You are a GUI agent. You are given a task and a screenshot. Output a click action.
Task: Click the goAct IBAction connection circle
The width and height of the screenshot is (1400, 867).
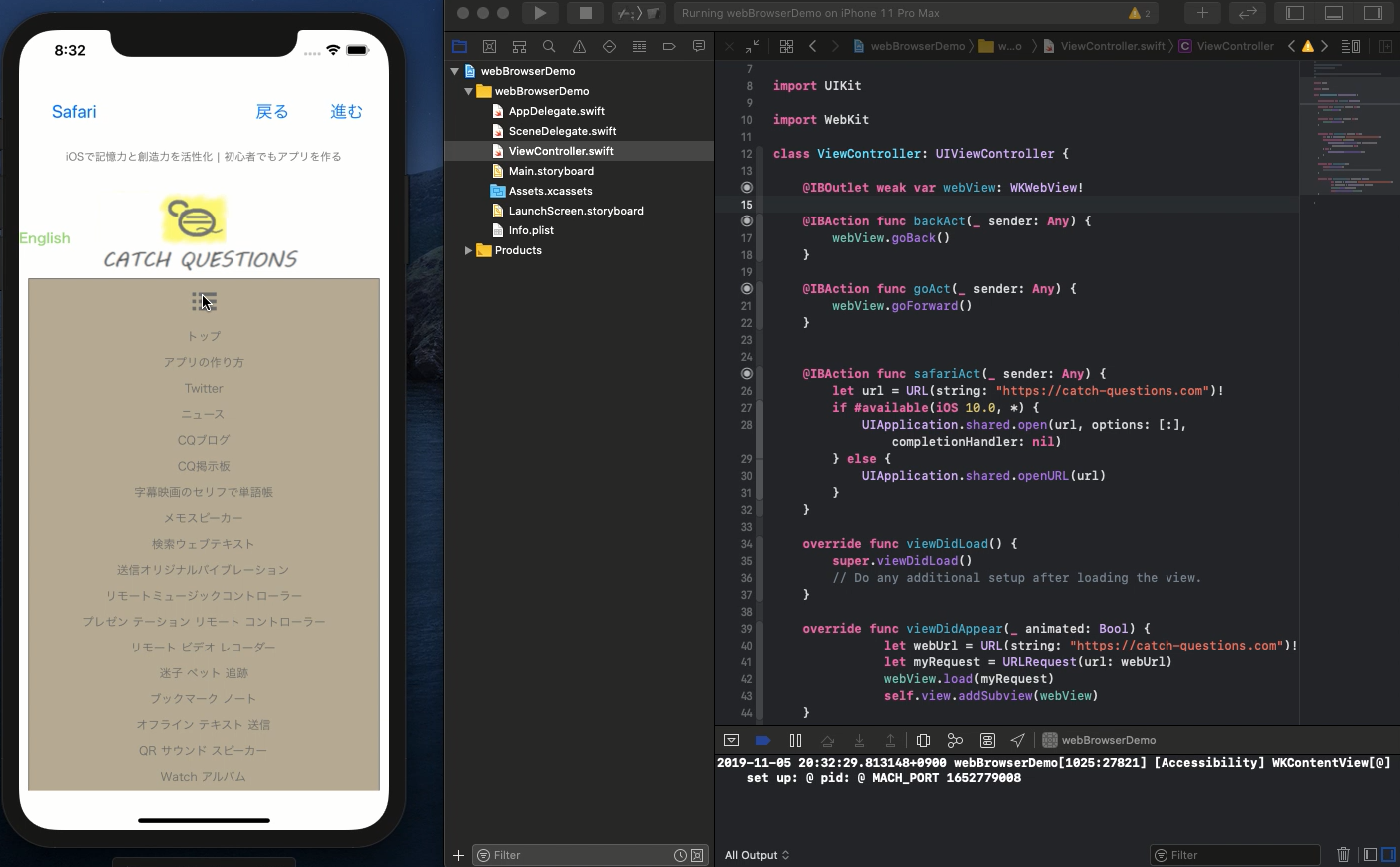747,289
